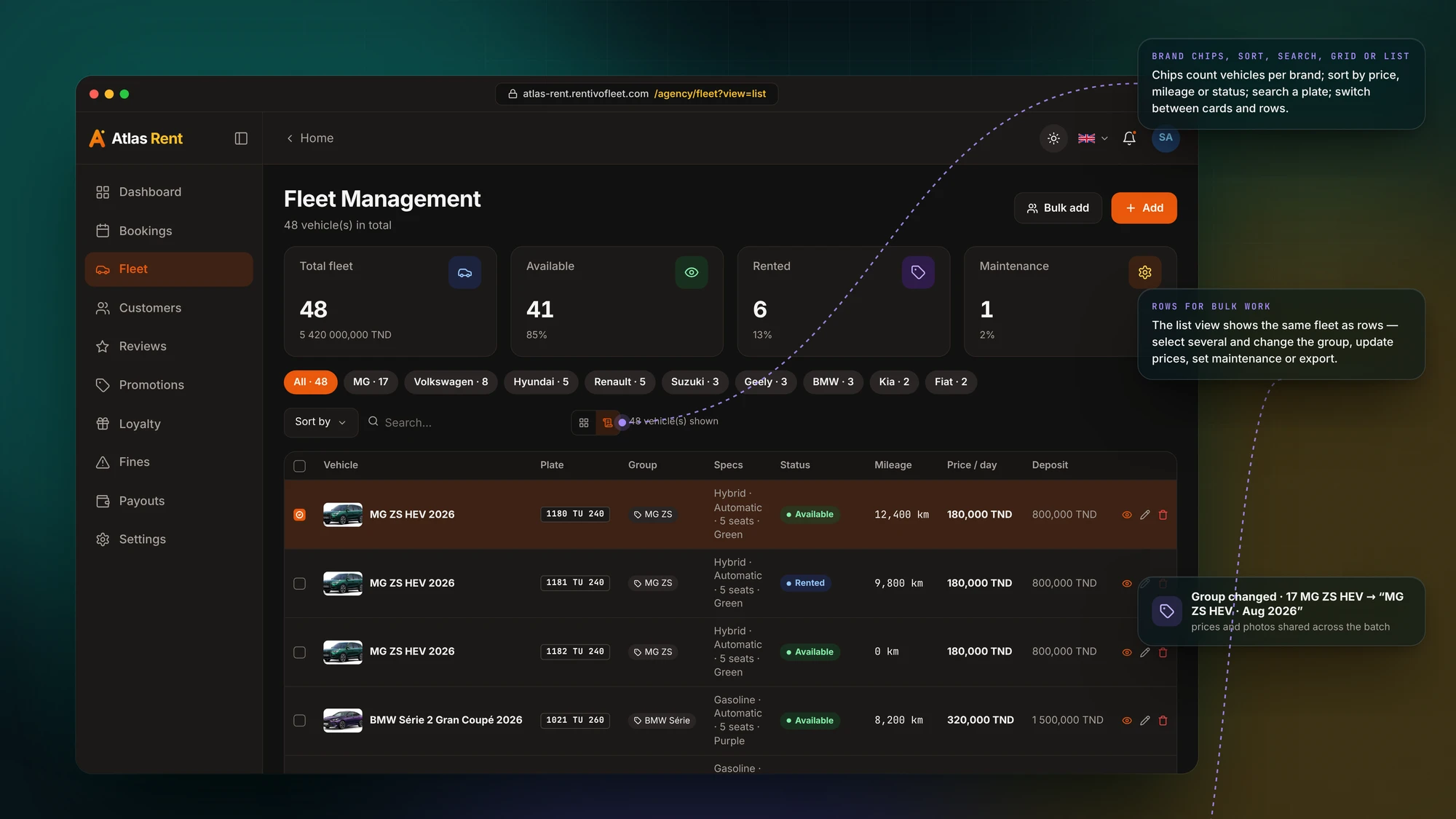Click MG ZS thumbnail for 1180 TU 240
The image size is (1456, 819).
point(342,515)
